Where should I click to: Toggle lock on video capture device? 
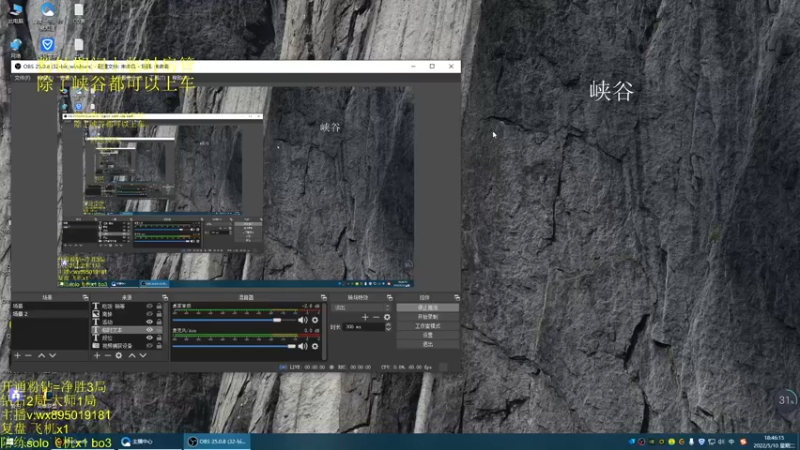click(159, 345)
